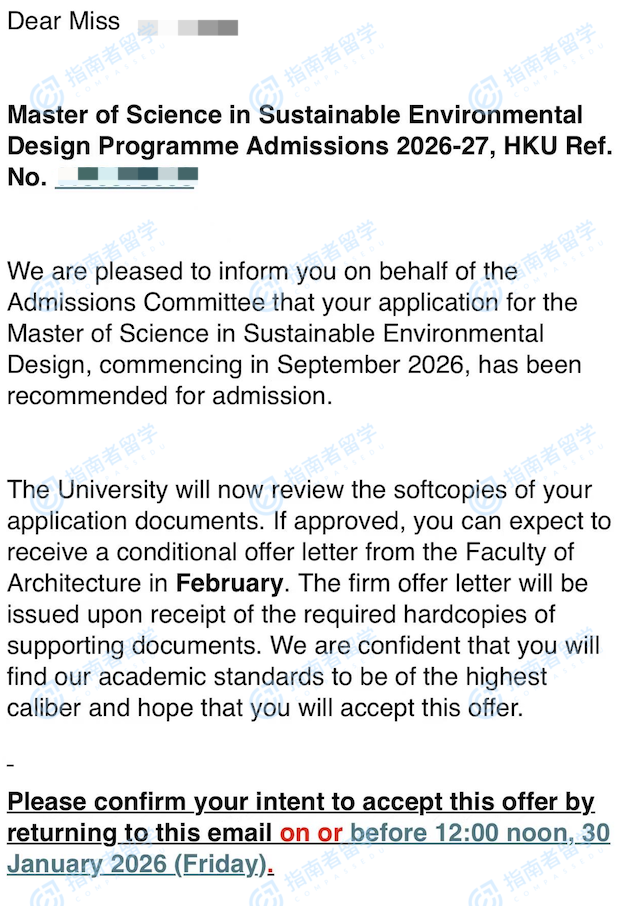
Task: Click "Please confirm your intent" underlined text
Action: coord(200,802)
